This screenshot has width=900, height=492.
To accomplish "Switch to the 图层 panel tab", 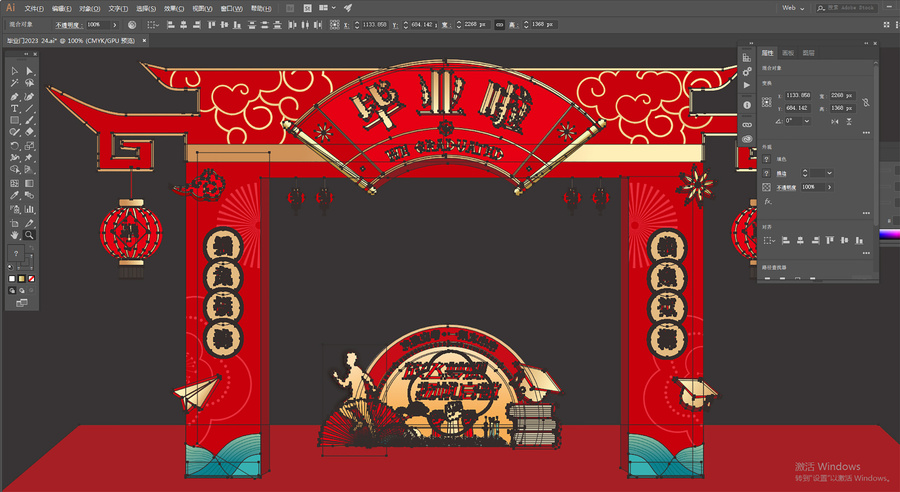I will pyautogui.click(x=808, y=53).
